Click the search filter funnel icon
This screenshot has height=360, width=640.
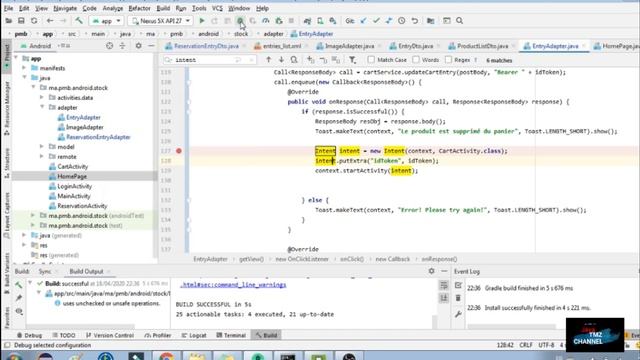pos(353,60)
